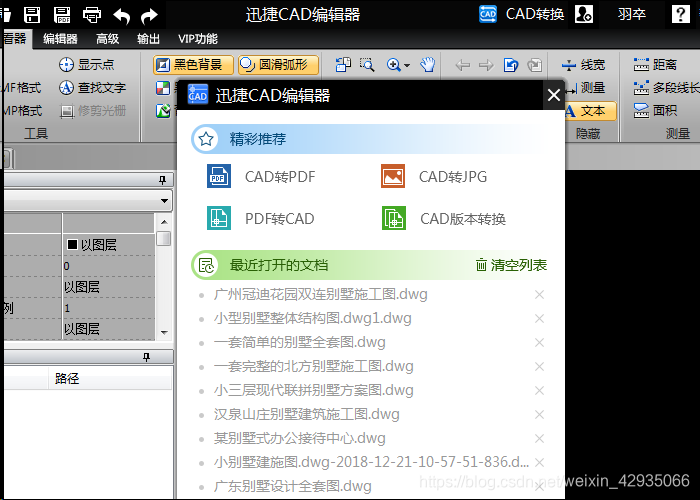
Task: Open 广州冠迪花园双连别墅施工图.dwg
Action: pyautogui.click(x=321, y=294)
